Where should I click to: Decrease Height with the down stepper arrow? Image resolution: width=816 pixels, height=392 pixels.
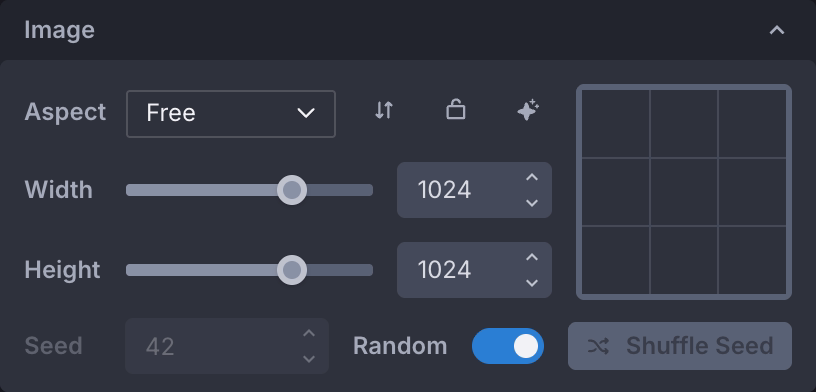(531, 283)
